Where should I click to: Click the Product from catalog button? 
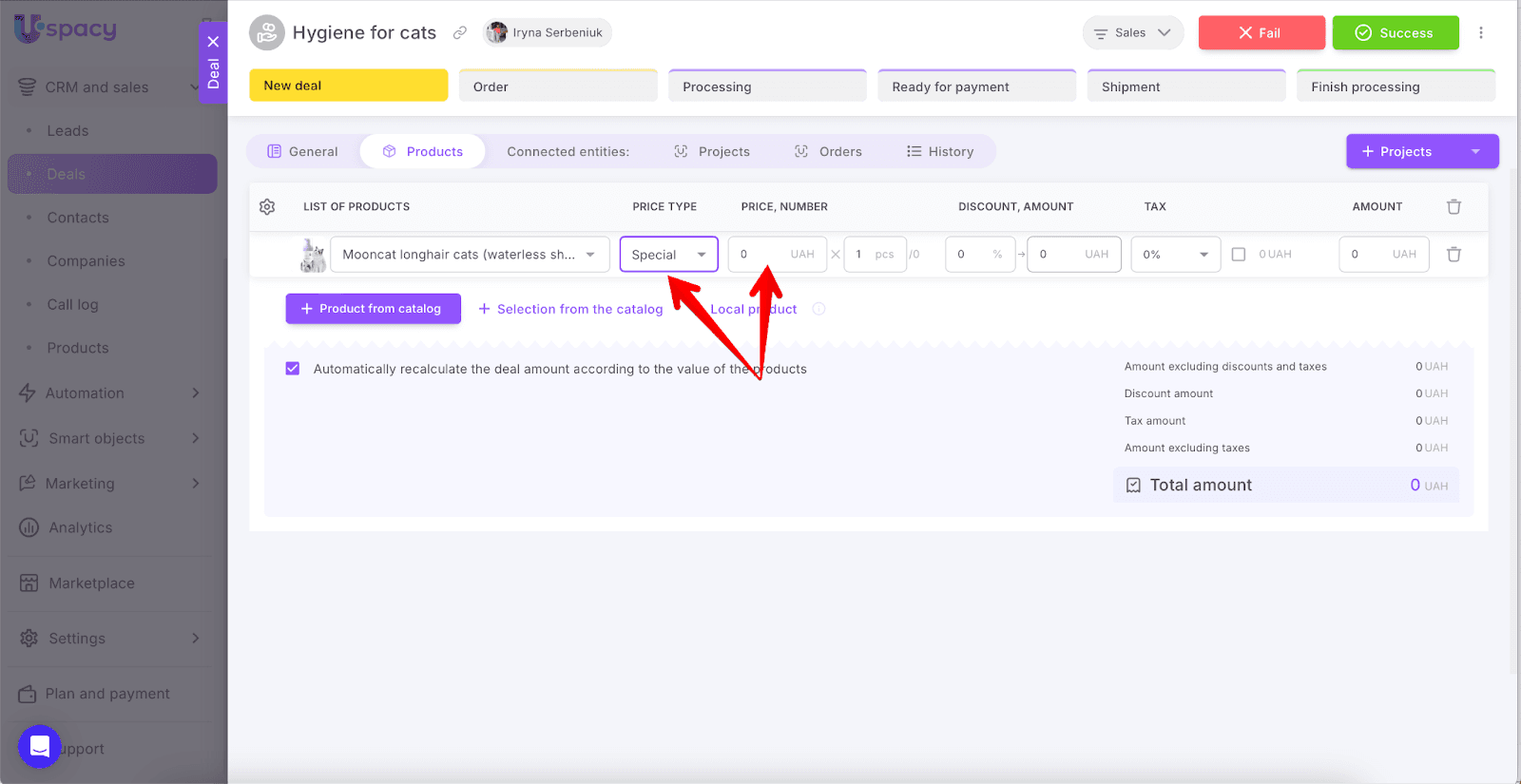pyautogui.click(x=373, y=309)
